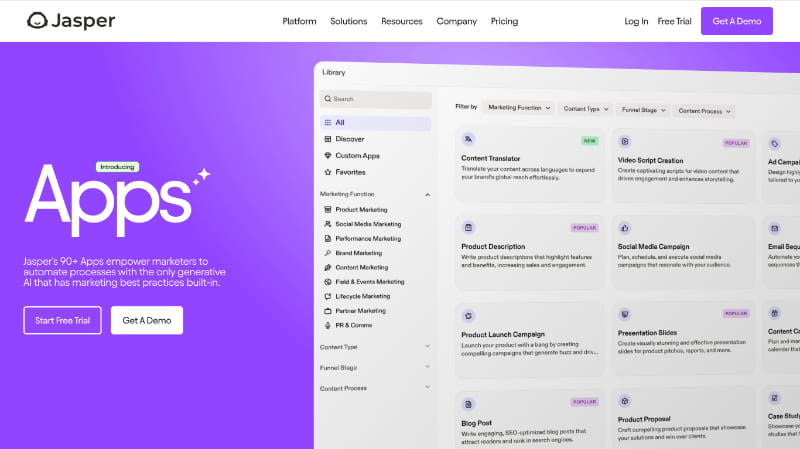This screenshot has height=449, width=800.
Task: Click the Library search field
Action: 375,99
